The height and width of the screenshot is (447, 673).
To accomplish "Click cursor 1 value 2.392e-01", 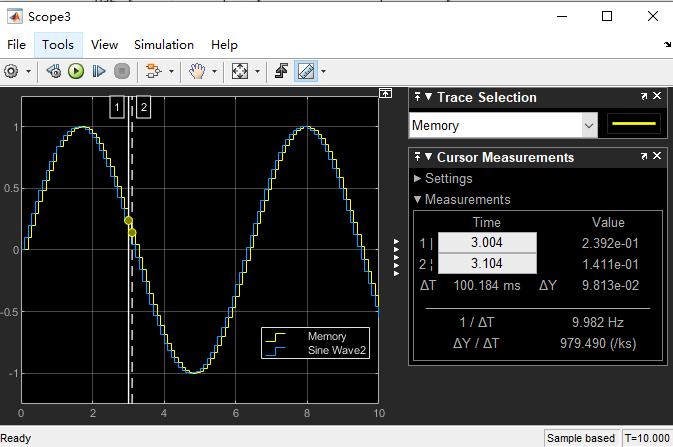I will click(610, 243).
